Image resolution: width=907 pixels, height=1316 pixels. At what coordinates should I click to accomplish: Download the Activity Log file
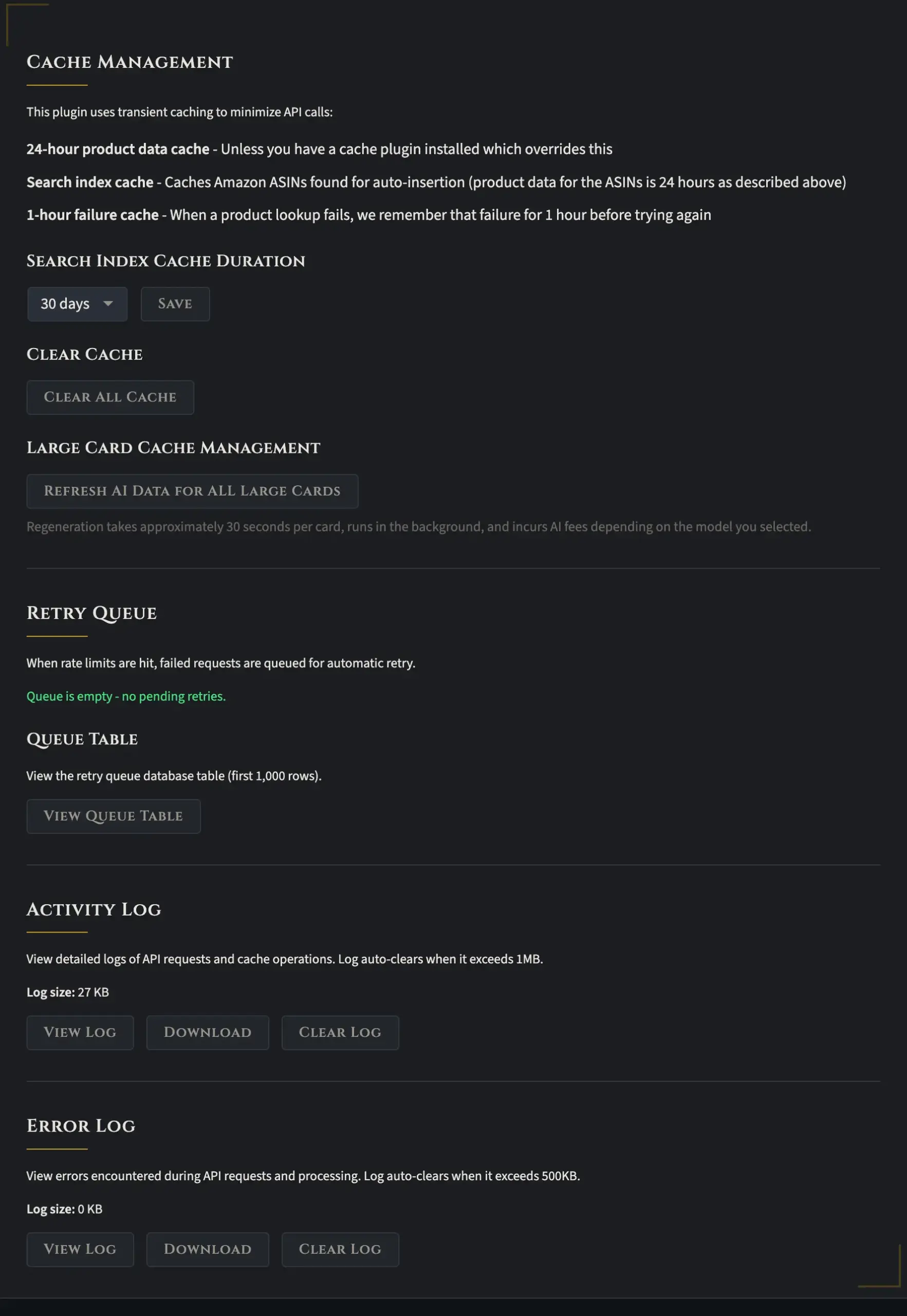(x=208, y=1032)
